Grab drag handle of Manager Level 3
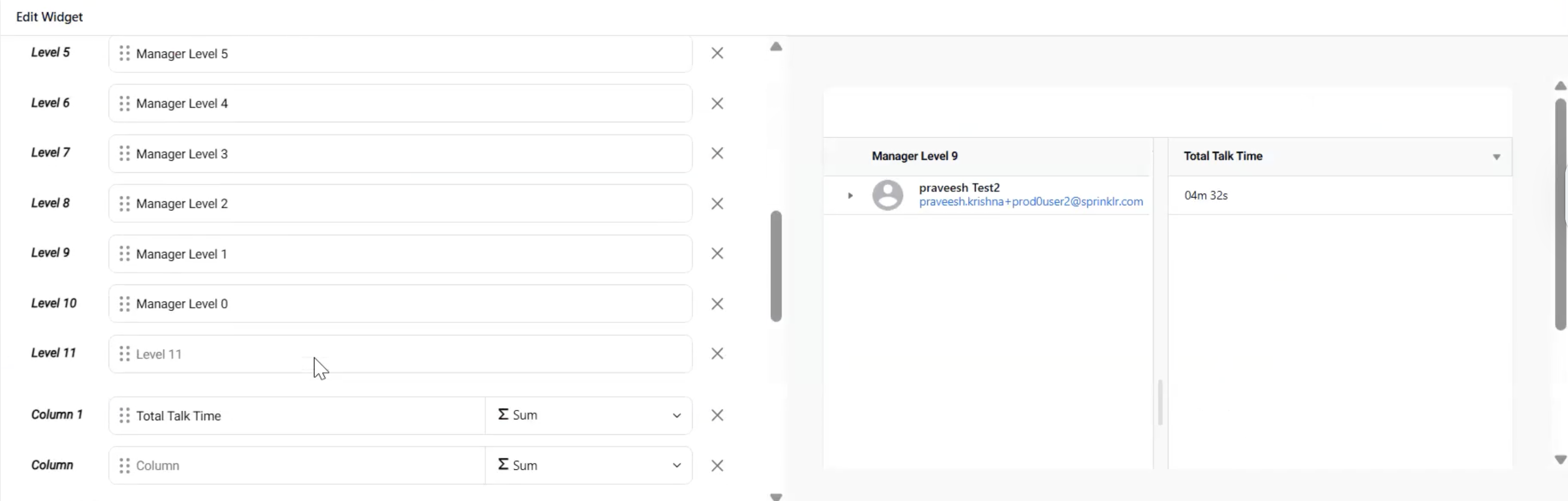Viewport: 1568px width, 501px height. coord(125,153)
